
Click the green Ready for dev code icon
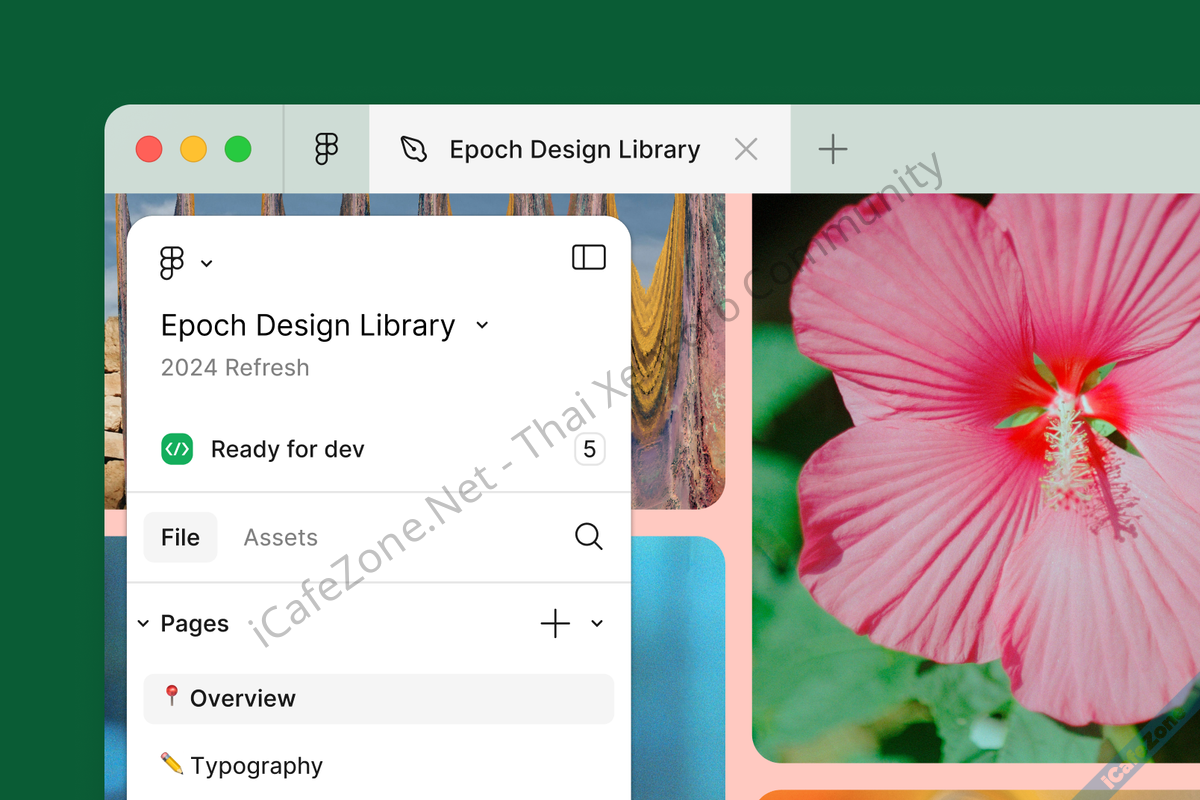(177, 449)
